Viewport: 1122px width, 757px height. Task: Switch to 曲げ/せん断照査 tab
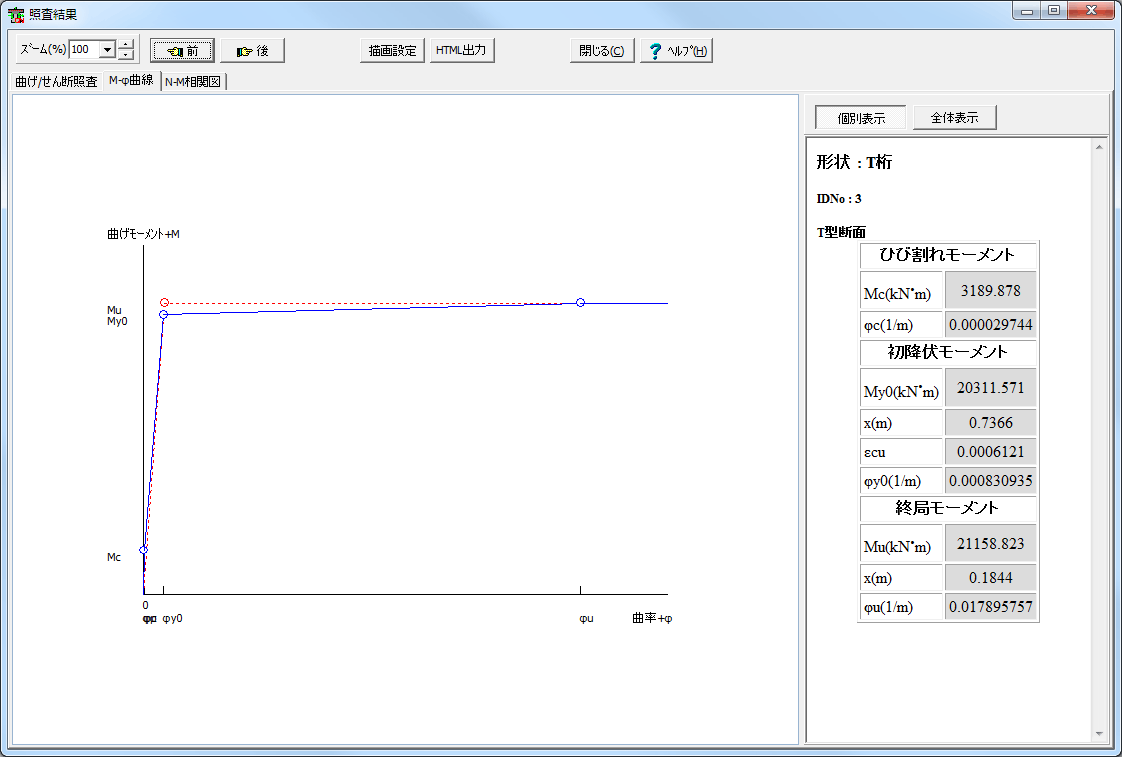(57, 82)
